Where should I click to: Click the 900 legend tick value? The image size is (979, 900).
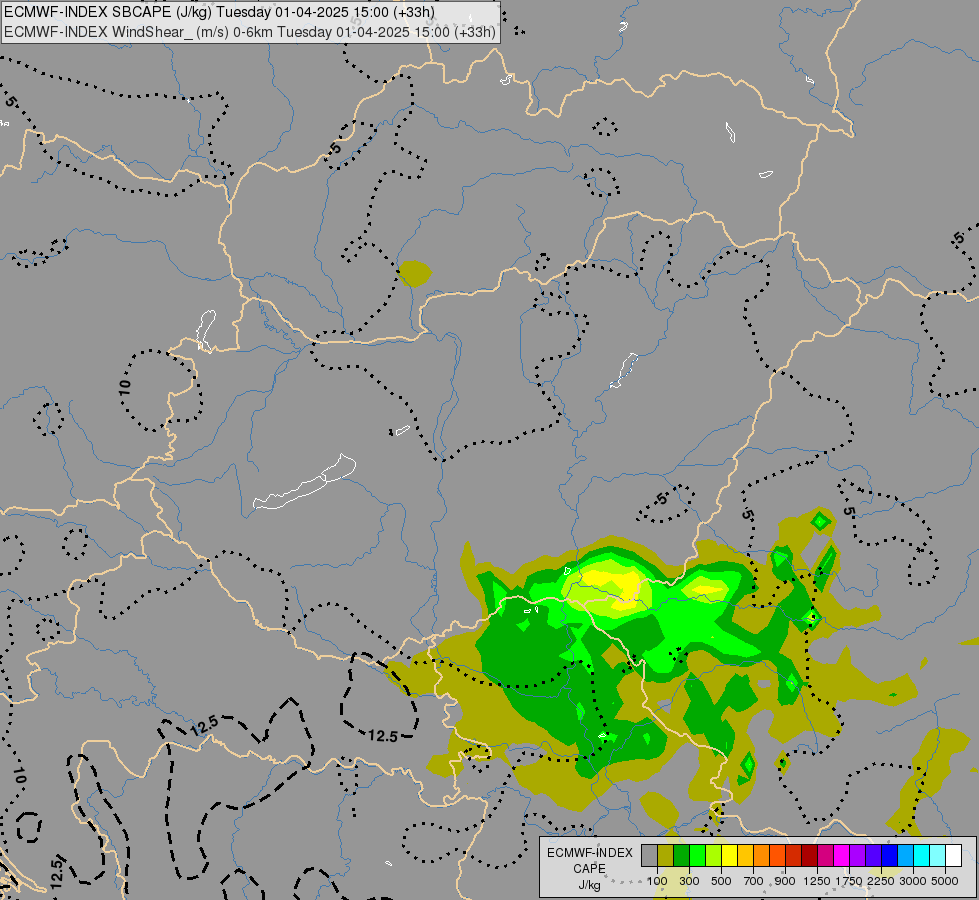pyautogui.click(x=785, y=881)
